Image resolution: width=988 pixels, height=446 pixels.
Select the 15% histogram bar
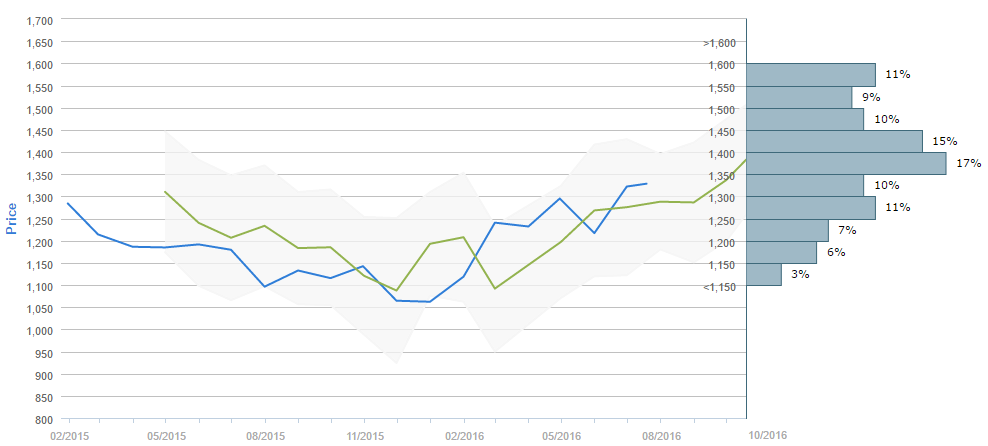pyautogui.click(x=834, y=141)
